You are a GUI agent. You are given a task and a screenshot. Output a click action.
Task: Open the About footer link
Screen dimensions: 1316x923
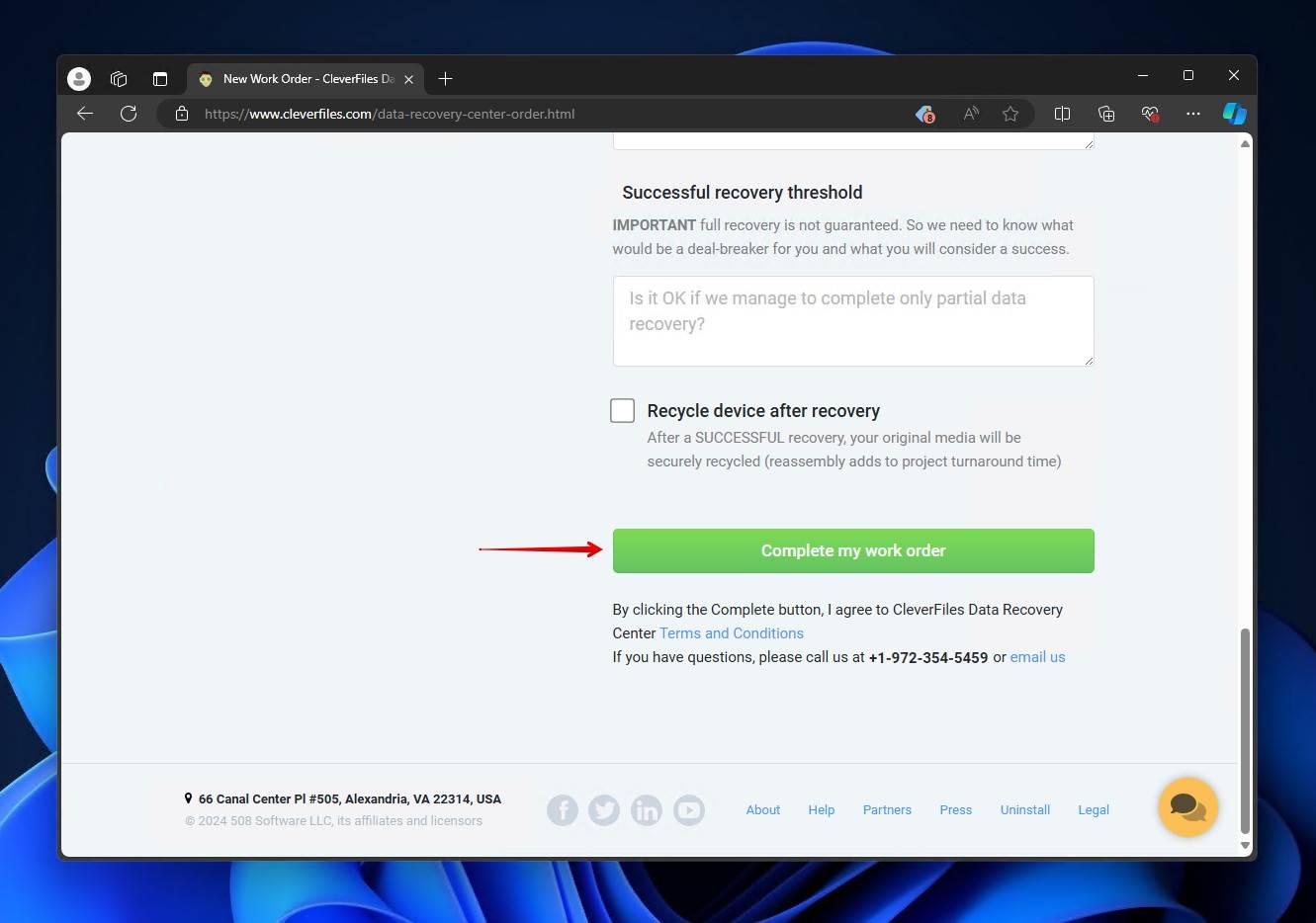click(x=763, y=809)
